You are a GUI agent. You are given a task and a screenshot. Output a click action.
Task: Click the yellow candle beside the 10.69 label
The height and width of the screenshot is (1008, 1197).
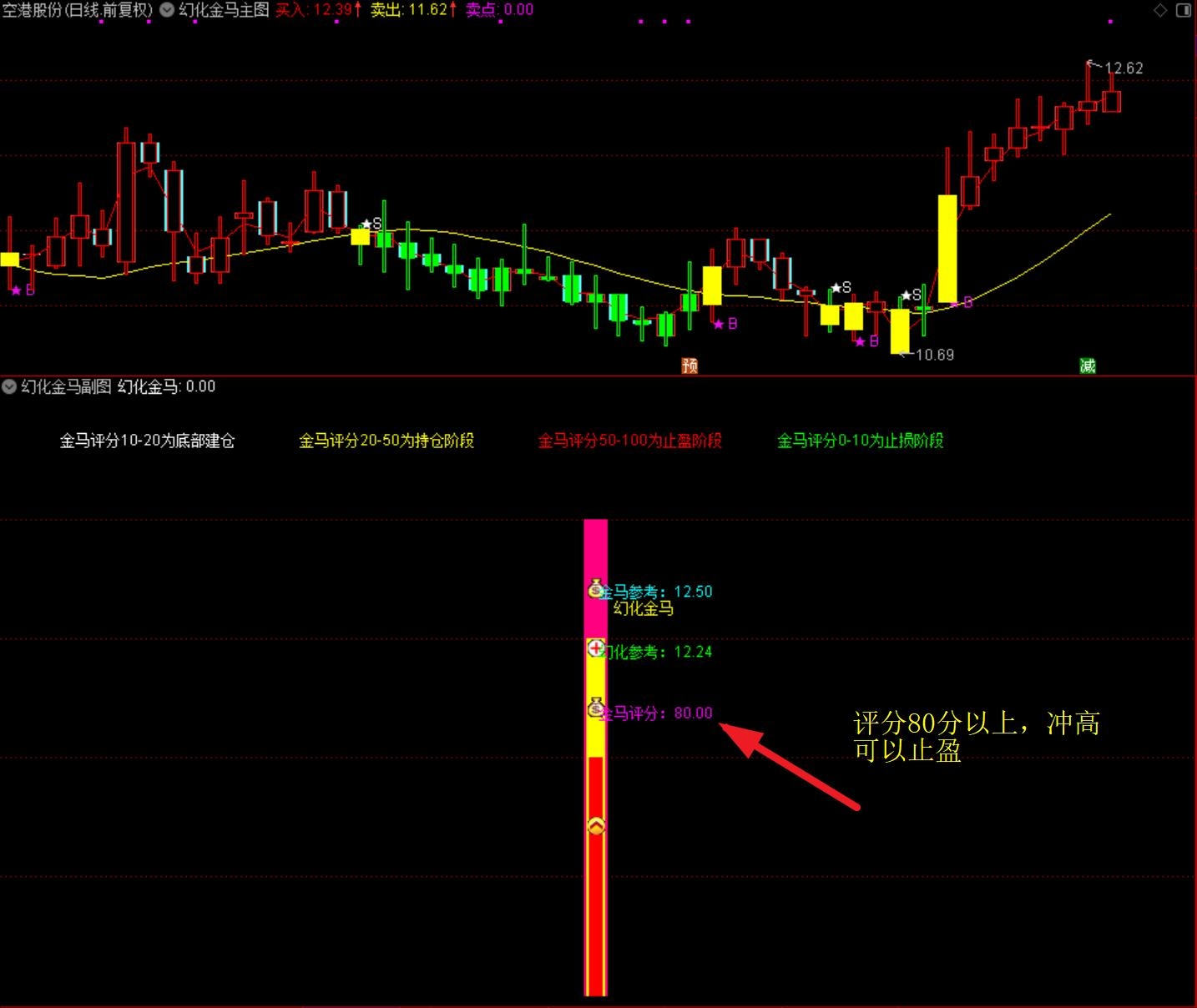coord(900,331)
